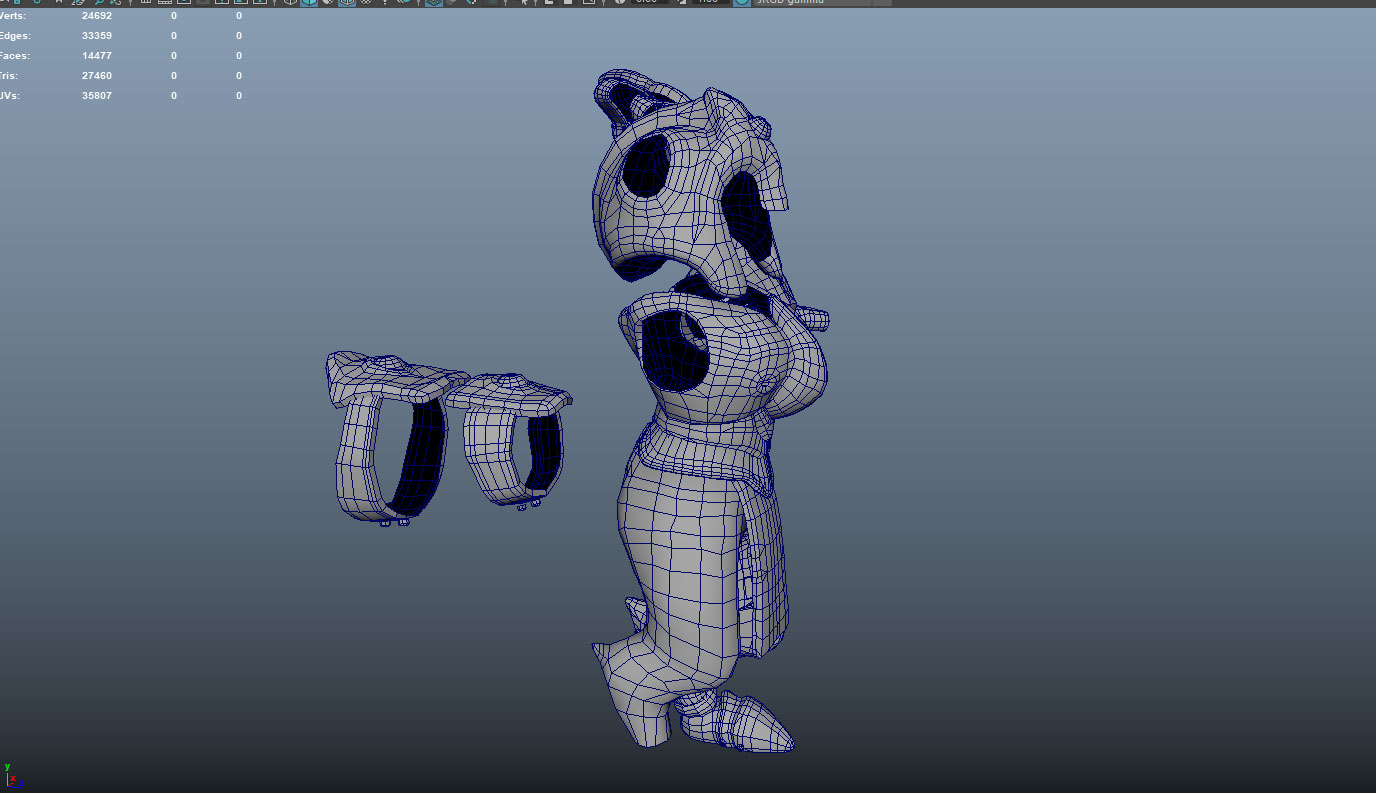
Task: Click the Verts count 24692
Action: pos(97,16)
